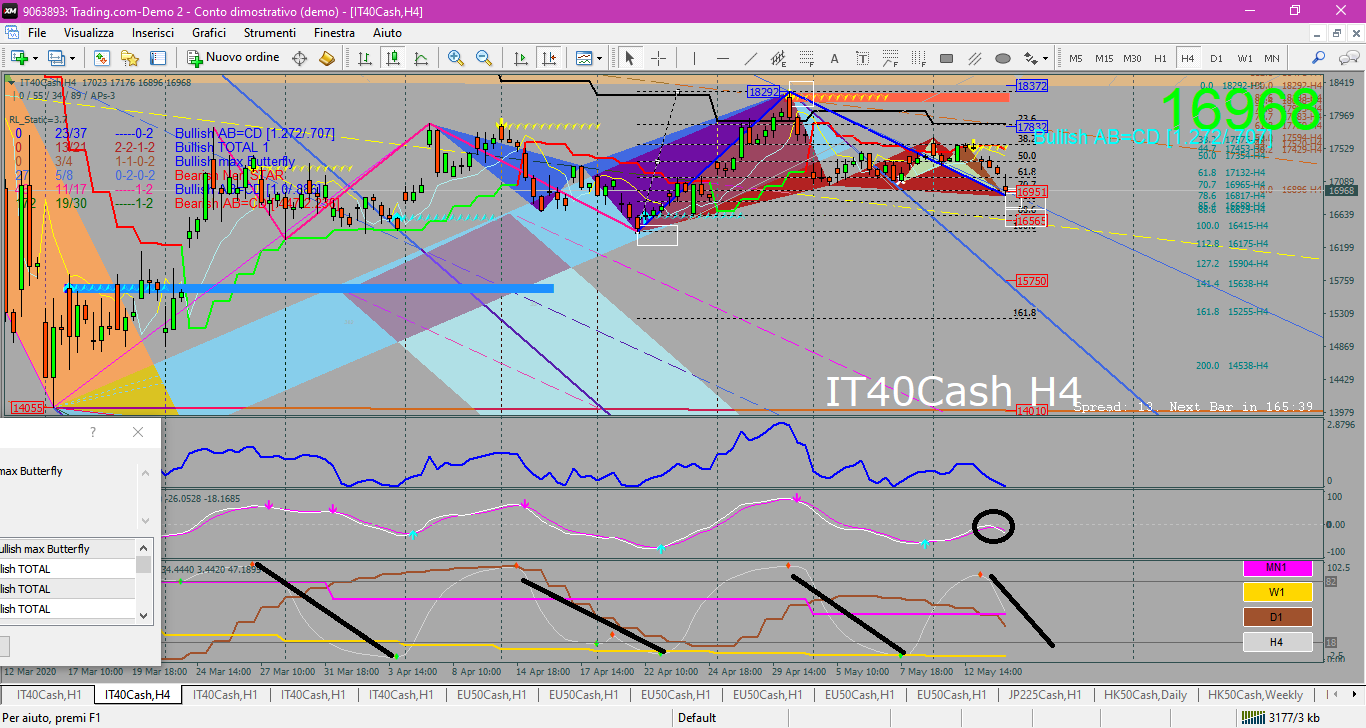Toggle the Chart Shift button
Image resolution: width=1366 pixels, height=728 pixels.
coord(548,58)
